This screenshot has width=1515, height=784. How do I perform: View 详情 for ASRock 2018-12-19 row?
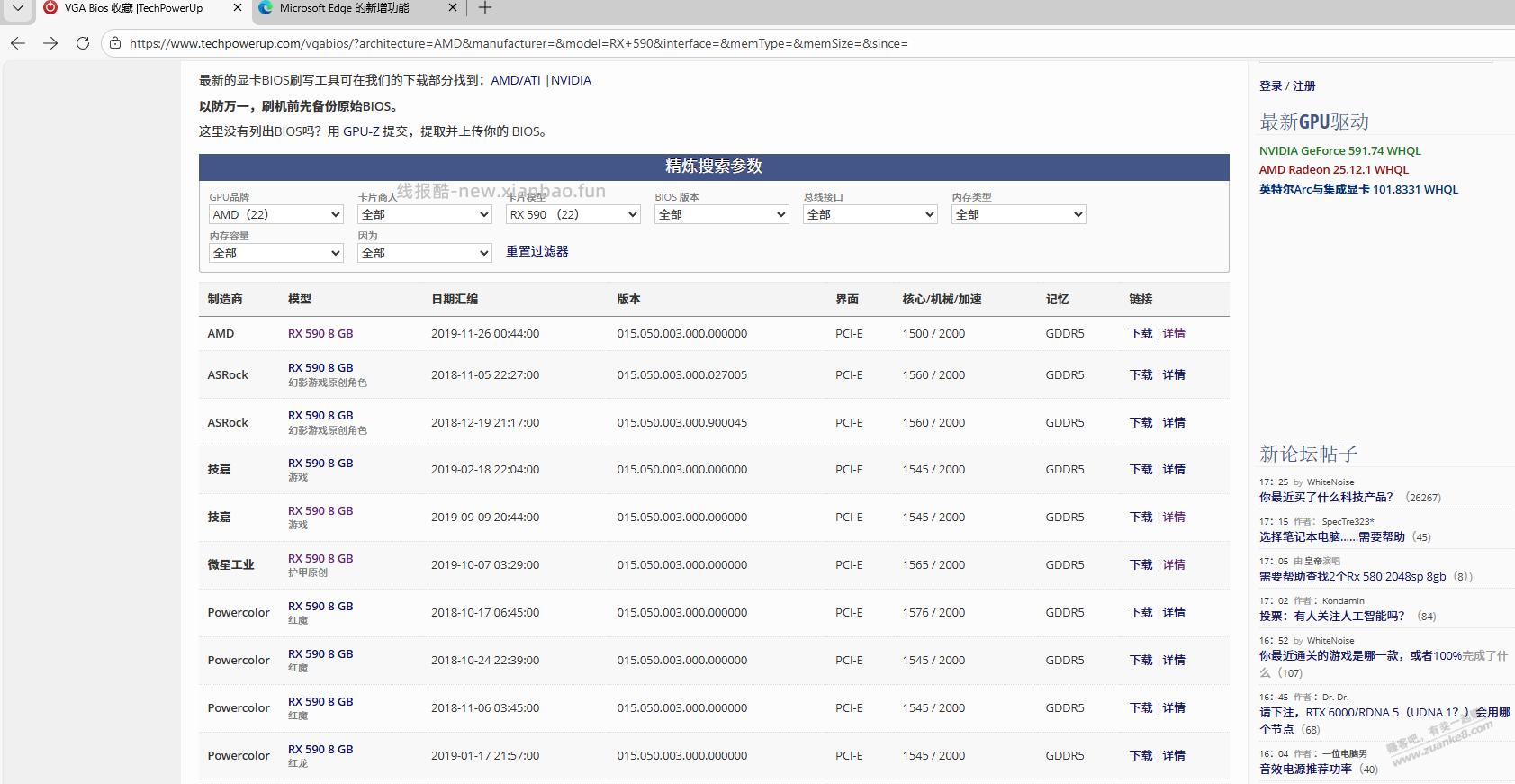tap(1174, 422)
